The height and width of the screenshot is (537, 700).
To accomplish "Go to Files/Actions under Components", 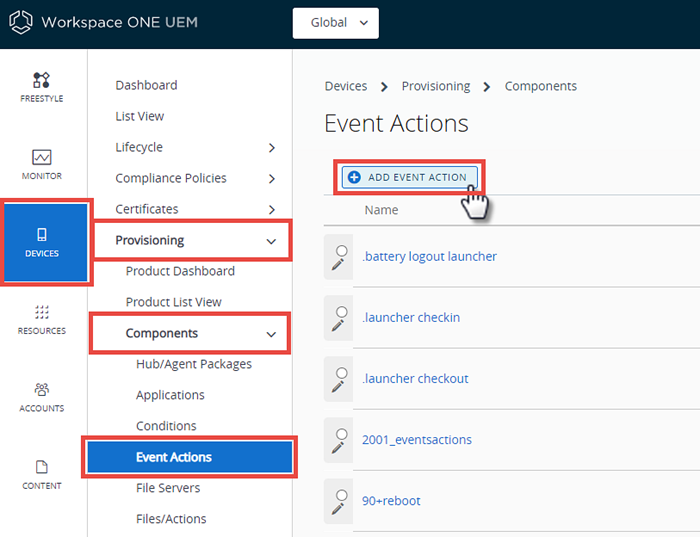I will coord(171,519).
